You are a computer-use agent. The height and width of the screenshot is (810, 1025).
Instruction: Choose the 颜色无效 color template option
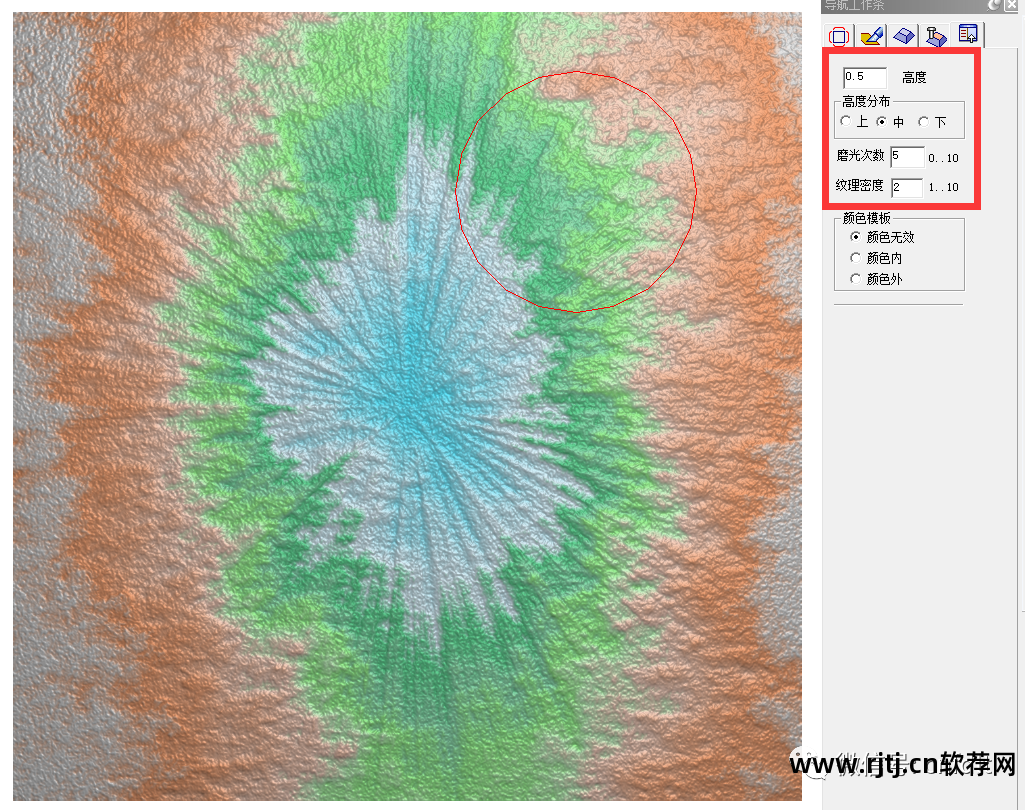[855, 237]
